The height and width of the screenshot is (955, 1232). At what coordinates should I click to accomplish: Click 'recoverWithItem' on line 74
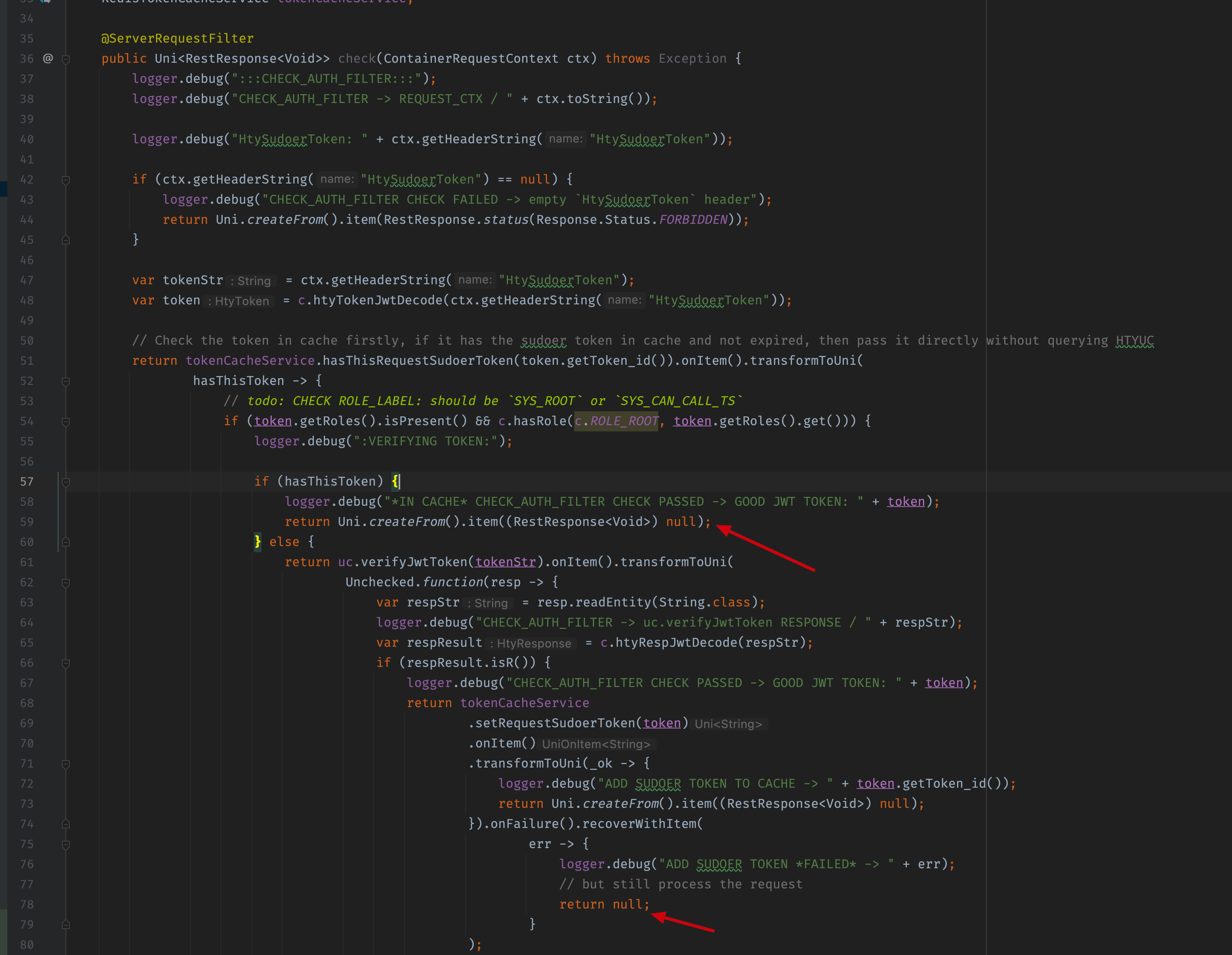[x=639, y=824]
